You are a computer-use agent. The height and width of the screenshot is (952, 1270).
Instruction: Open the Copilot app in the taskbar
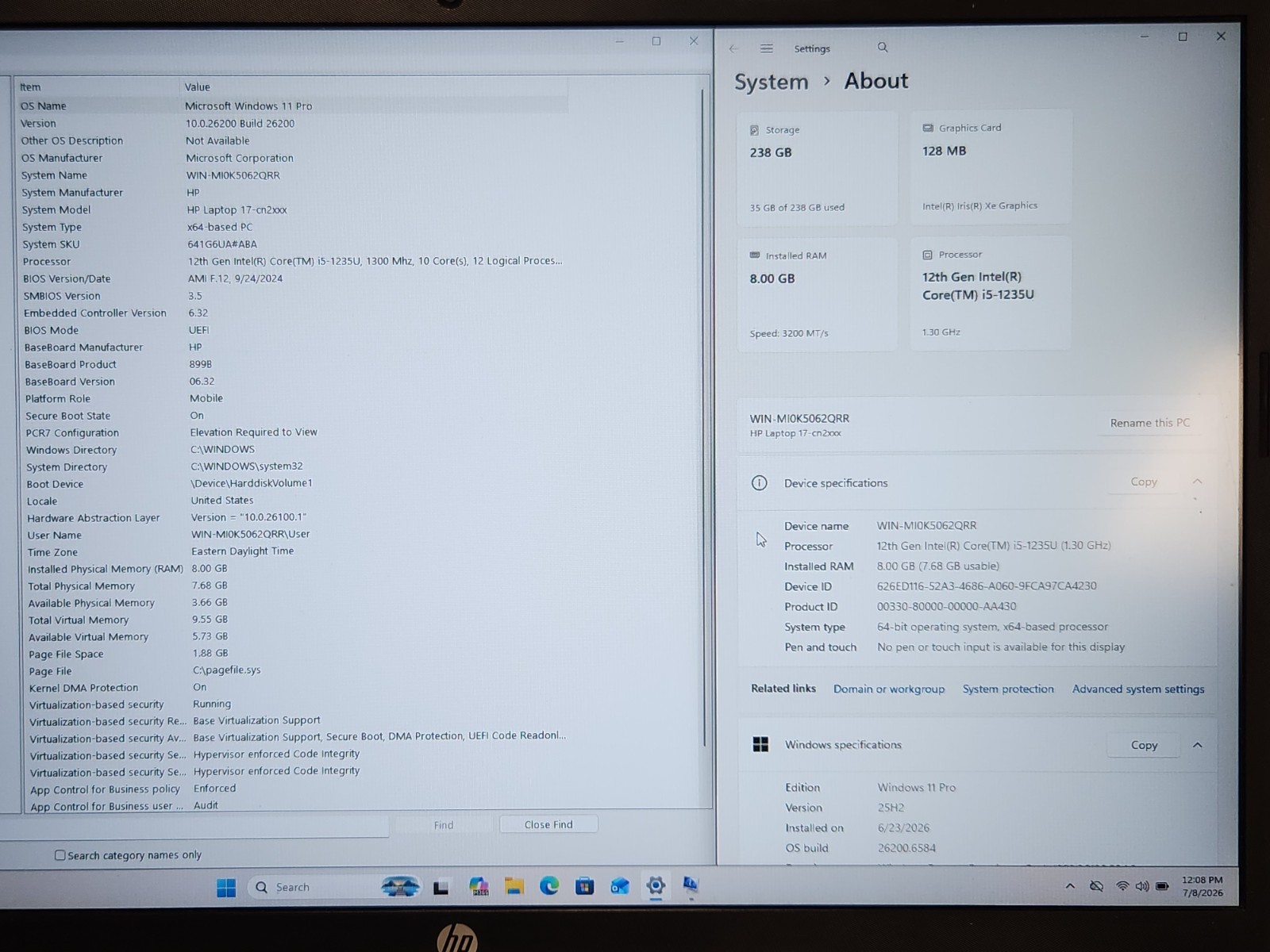pyautogui.click(x=479, y=886)
